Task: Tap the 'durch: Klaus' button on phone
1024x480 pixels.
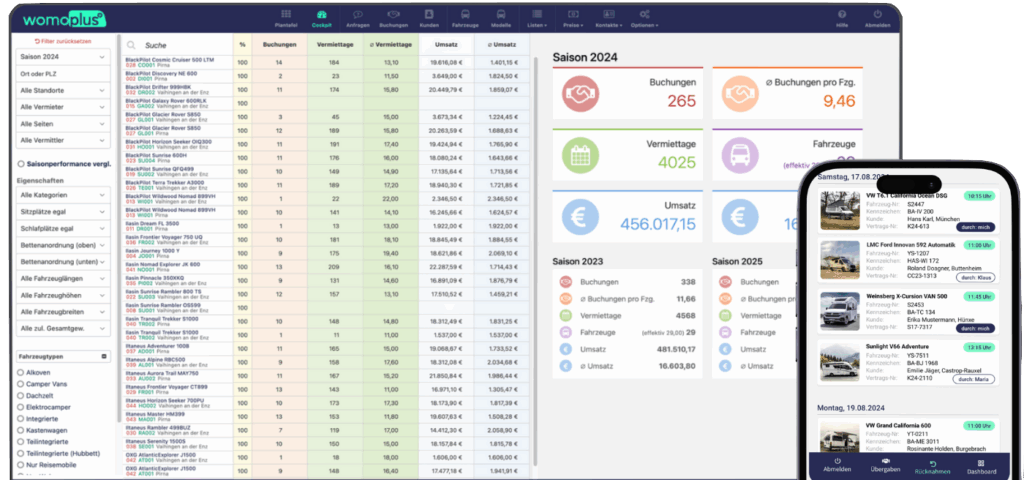Action: (x=975, y=278)
